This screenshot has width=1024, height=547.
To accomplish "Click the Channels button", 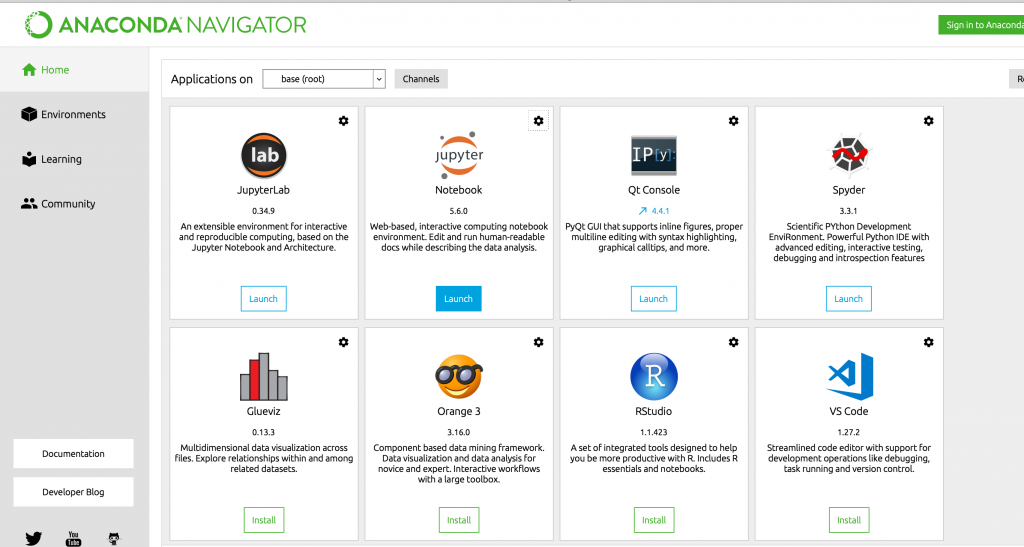I will [x=421, y=79].
